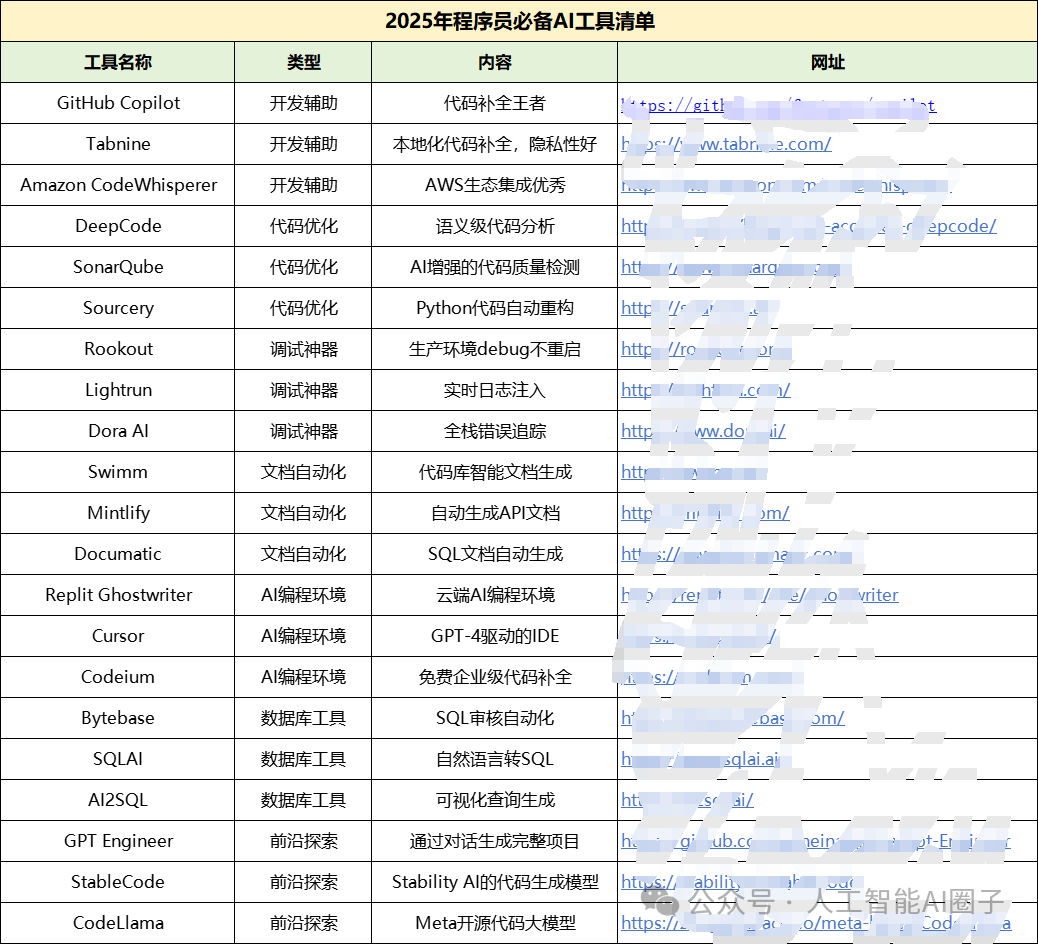Open the Tabnine website link
The height and width of the screenshot is (944, 1038).
pyautogui.click(x=726, y=144)
